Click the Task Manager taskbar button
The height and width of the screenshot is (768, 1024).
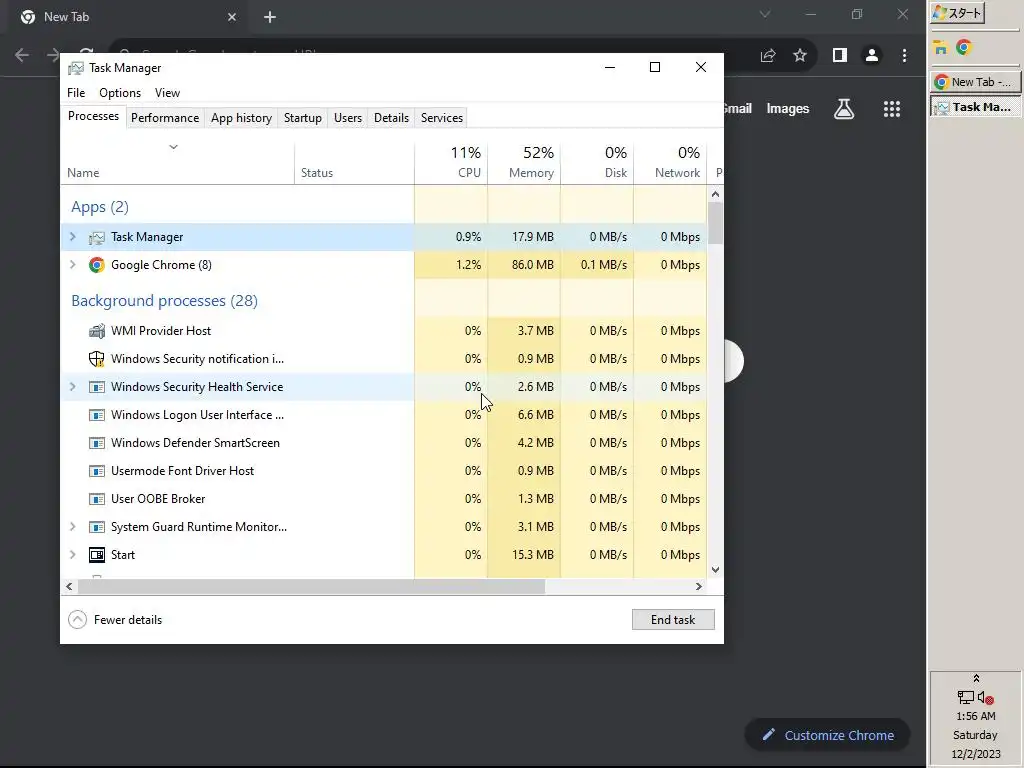pos(973,107)
